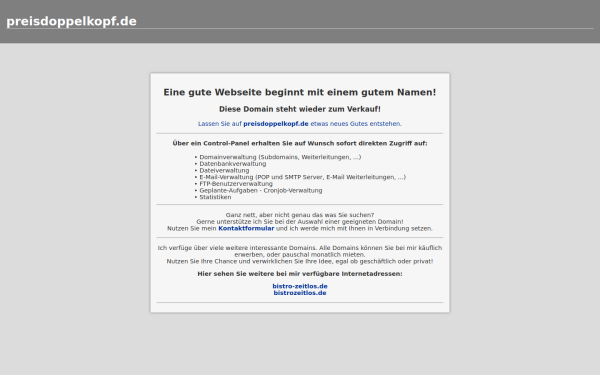Click the preisdoppelkopf.de header title
This screenshot has height=375, width=600.
(x=71, y=21)
